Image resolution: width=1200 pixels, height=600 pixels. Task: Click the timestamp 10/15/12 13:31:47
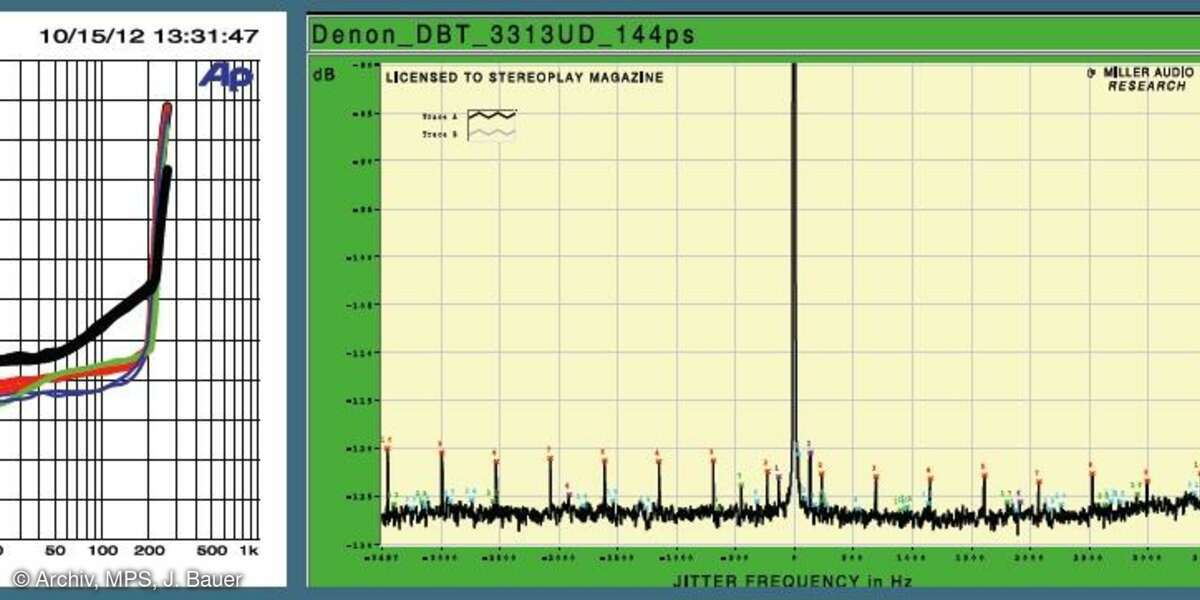coord(149,37)
